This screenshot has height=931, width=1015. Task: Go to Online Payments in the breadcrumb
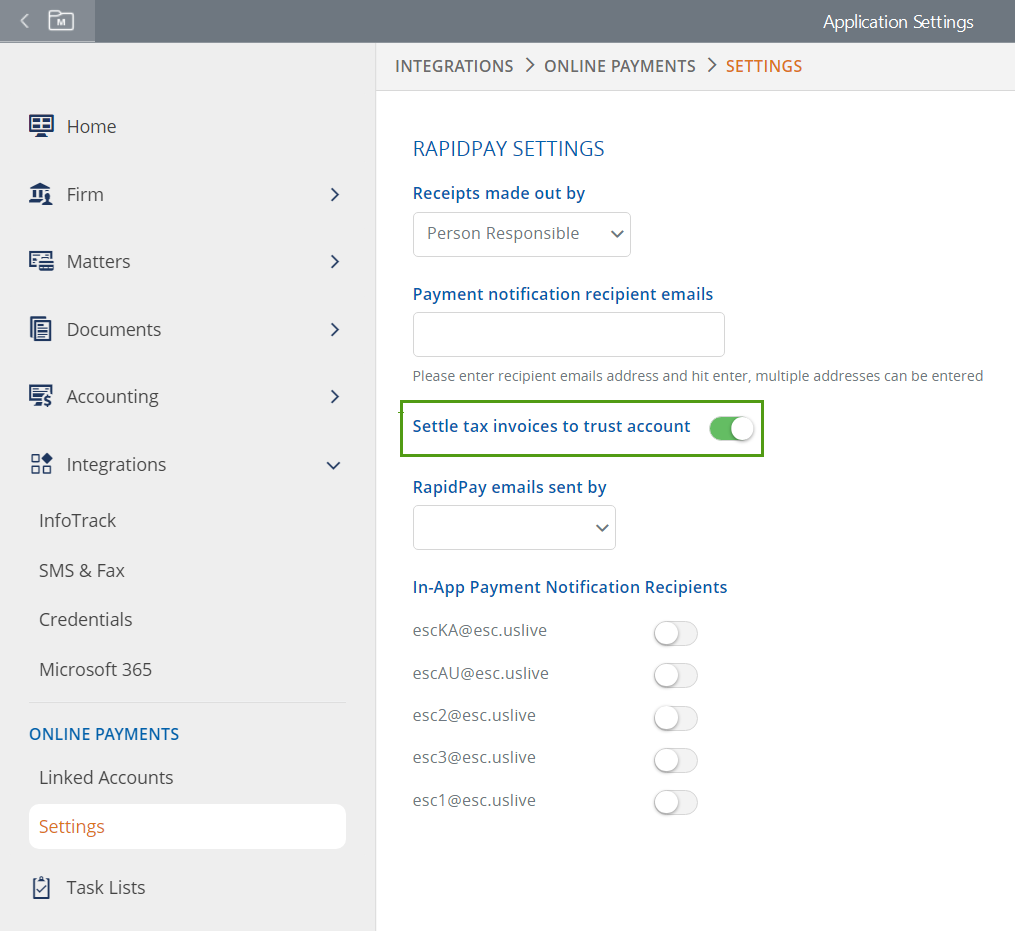point(619,66)
